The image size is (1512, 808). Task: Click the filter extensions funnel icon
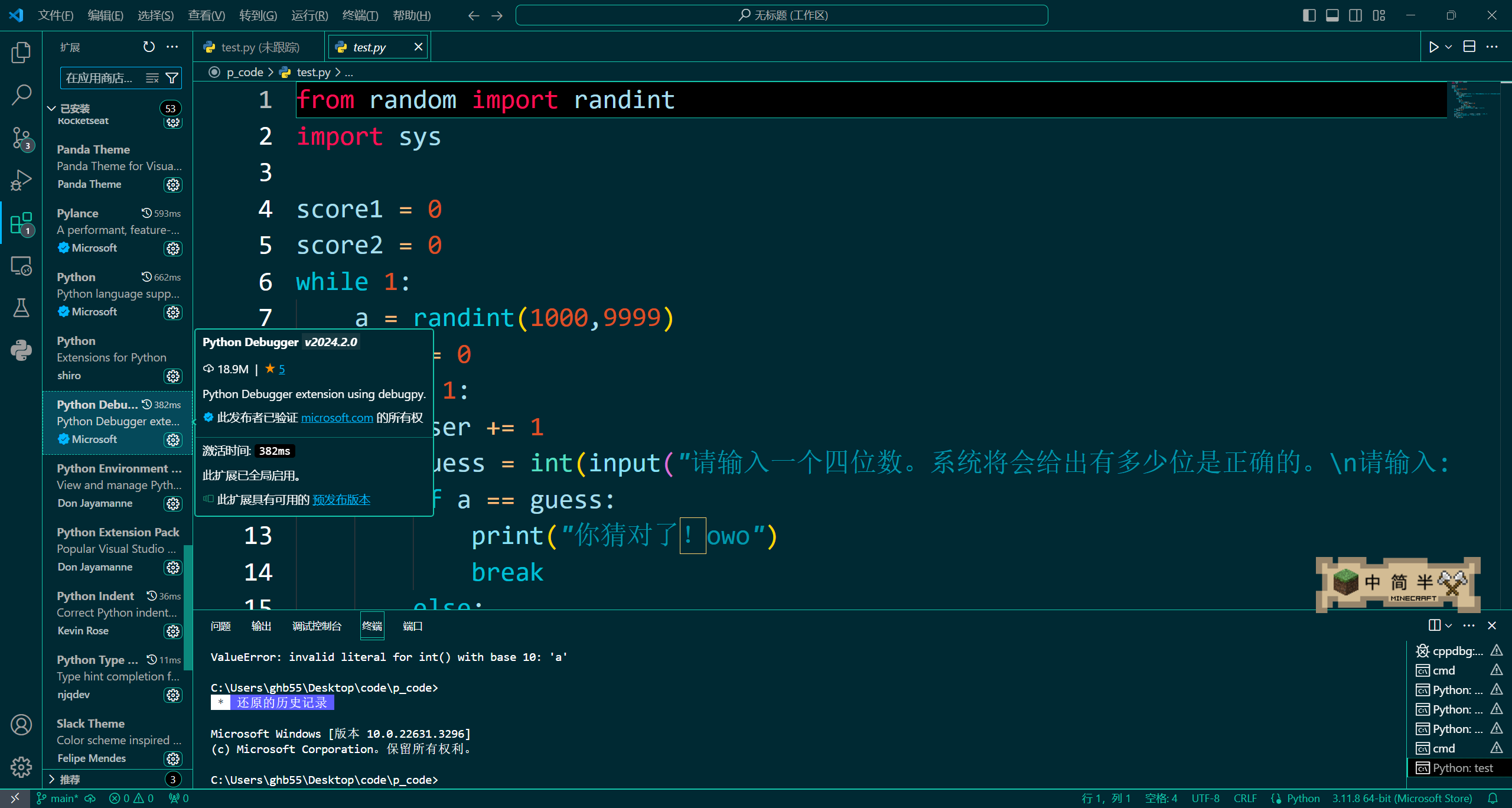tap(172, 78)
